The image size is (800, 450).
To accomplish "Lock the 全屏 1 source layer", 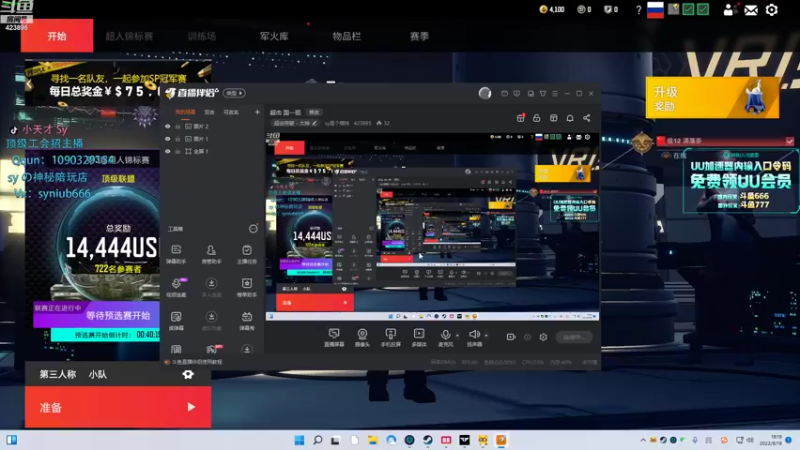I will pos(178,152).
